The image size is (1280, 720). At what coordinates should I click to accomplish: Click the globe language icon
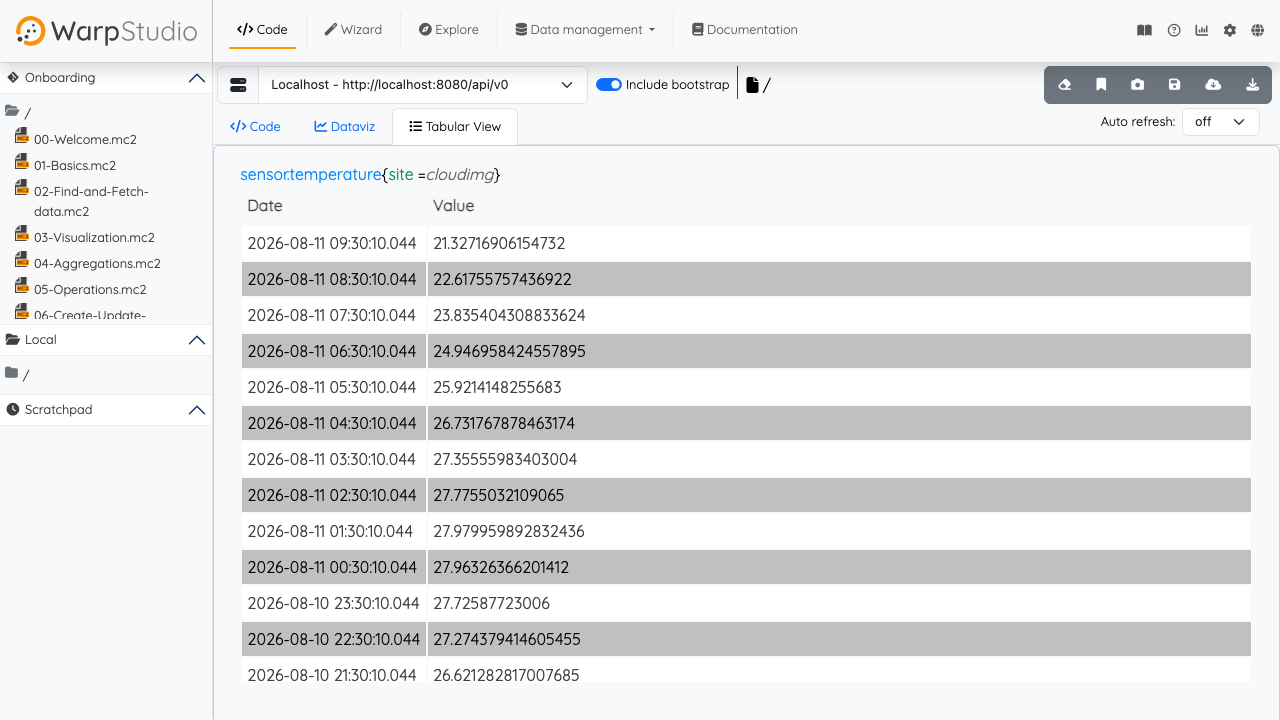(1258, 30)
